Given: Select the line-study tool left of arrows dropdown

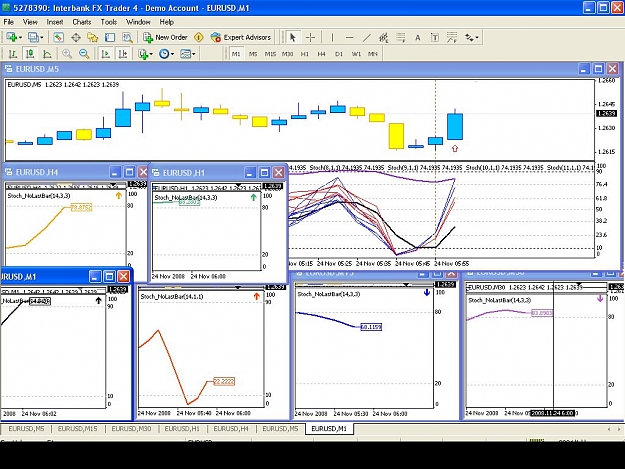Looking at the screenshot, I should tap(452, 37).
